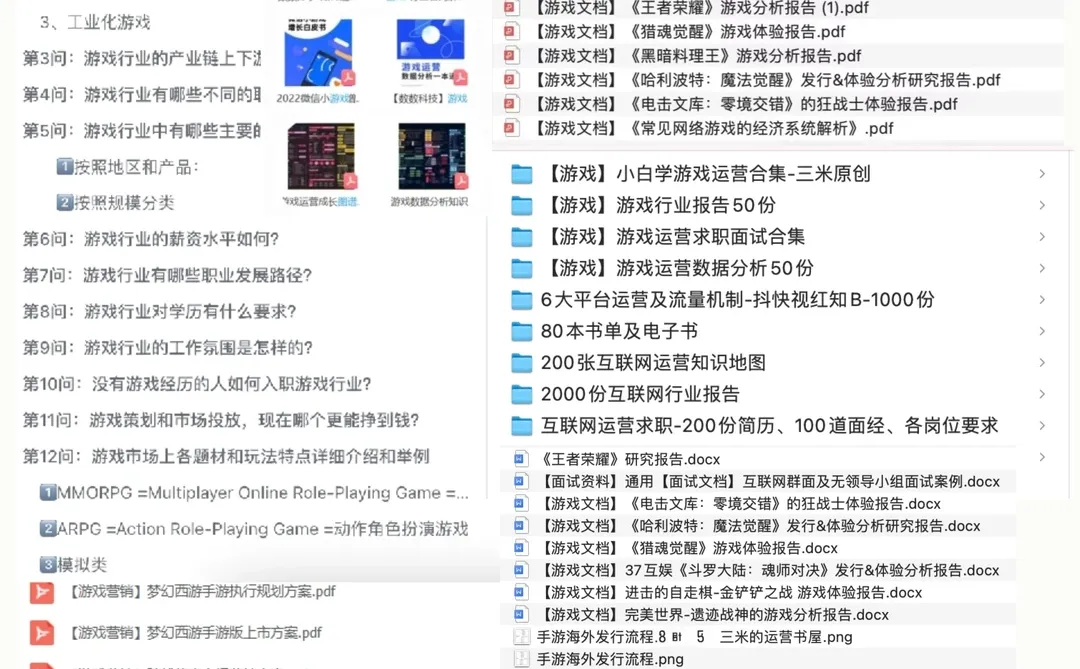Select outline item 第11问 游戏策划和市场投放

coord(221,420)
